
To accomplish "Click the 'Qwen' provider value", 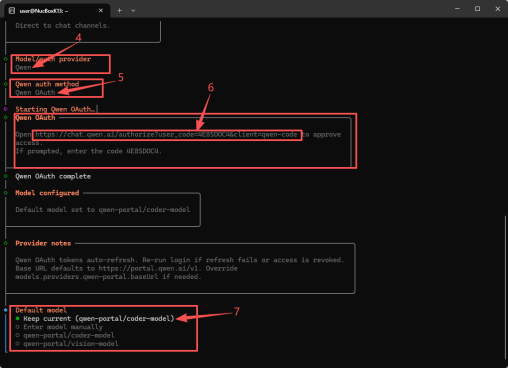I will pos(23,67).
